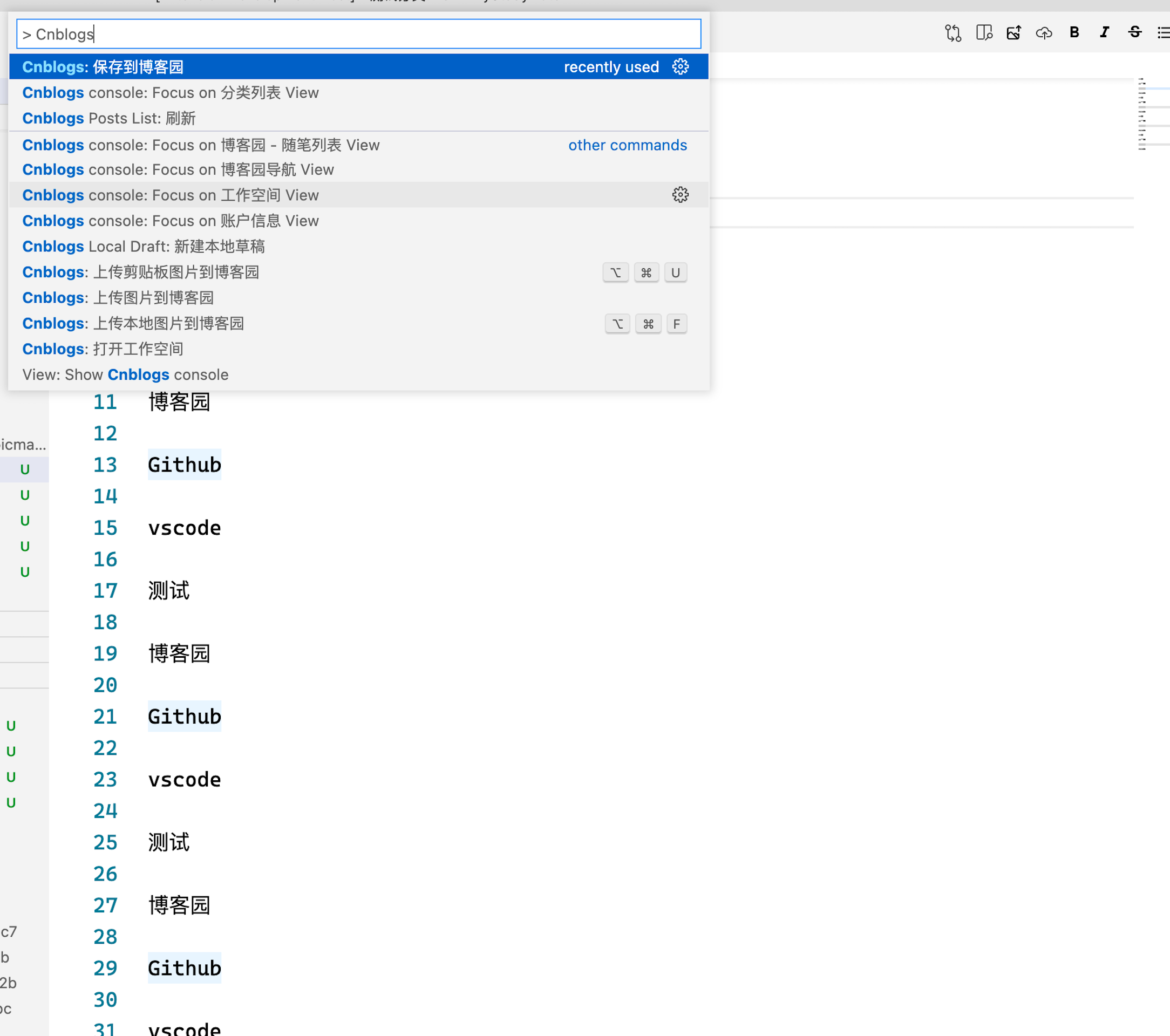Click gear icon on 工作空间 View row
1170x1036 pixels.
(x=680, y=195)
